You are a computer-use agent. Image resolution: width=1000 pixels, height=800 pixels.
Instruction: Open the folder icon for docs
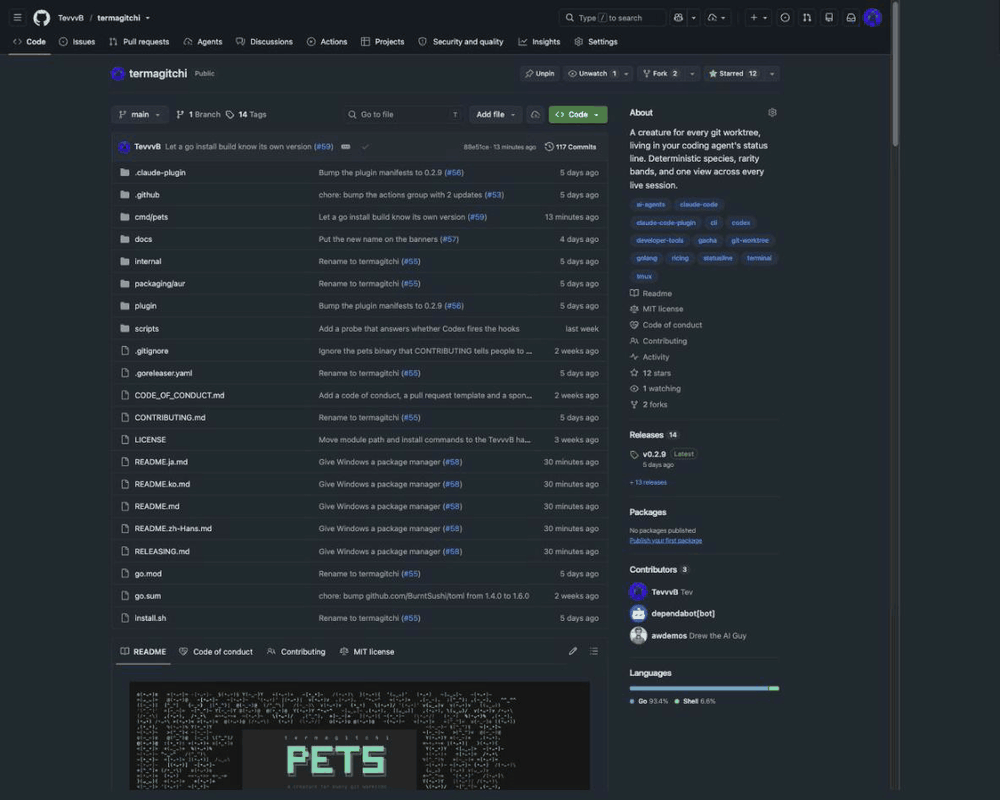[125, 239]
